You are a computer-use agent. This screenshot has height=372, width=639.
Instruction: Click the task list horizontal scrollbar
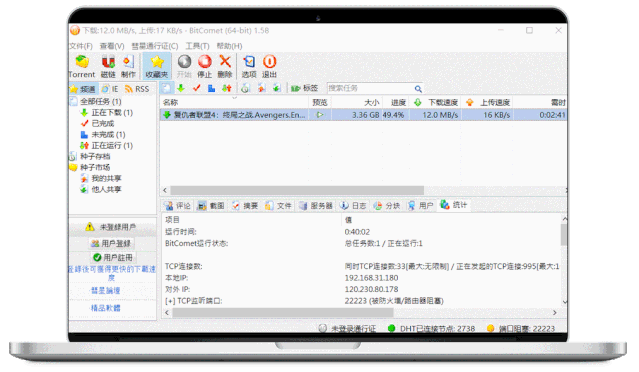pos(297,190)
